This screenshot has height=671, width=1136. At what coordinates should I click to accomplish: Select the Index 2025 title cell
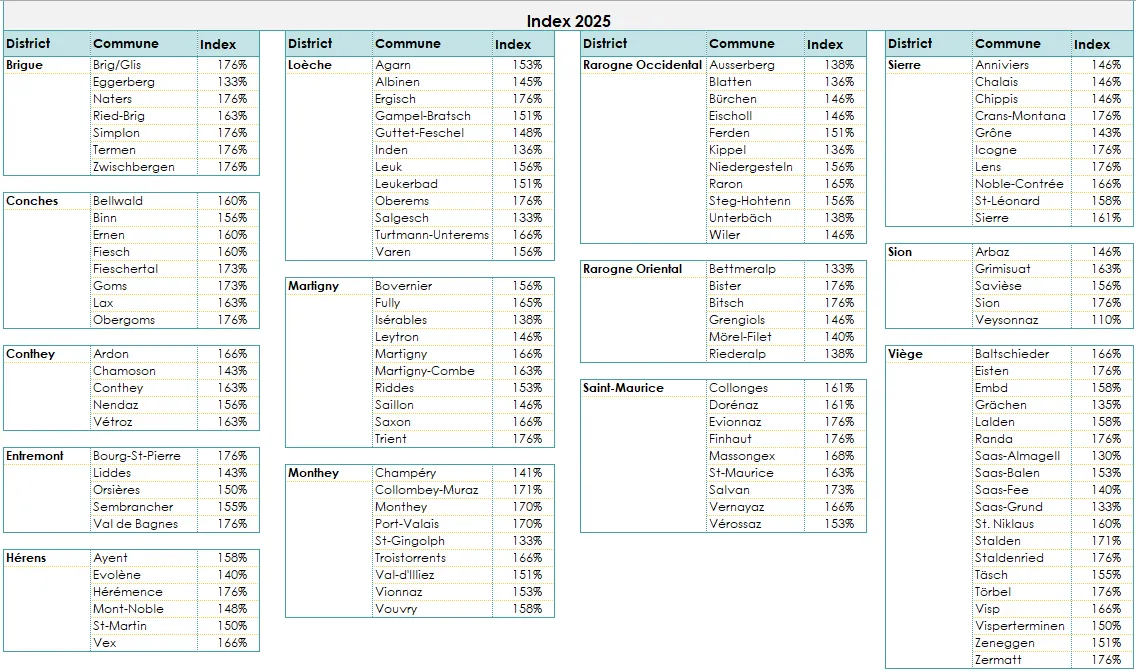click(569, 21)
